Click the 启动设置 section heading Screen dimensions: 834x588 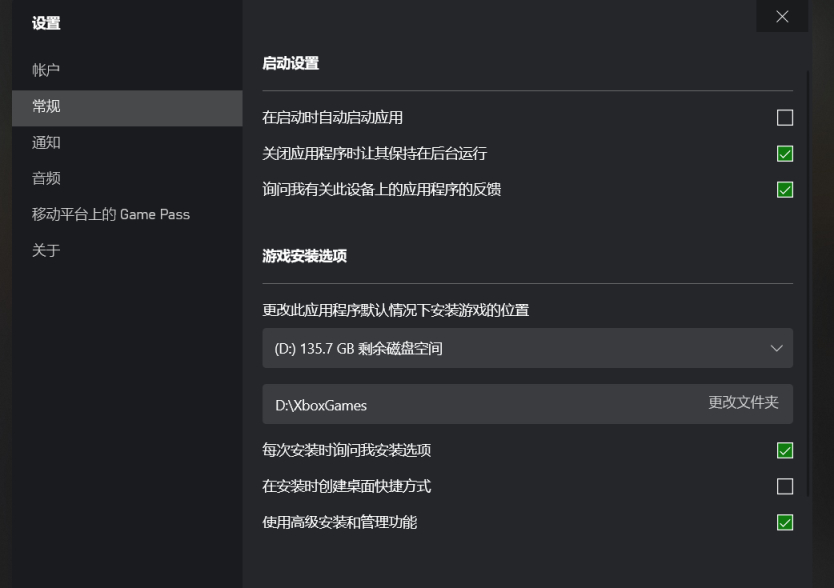290,64
